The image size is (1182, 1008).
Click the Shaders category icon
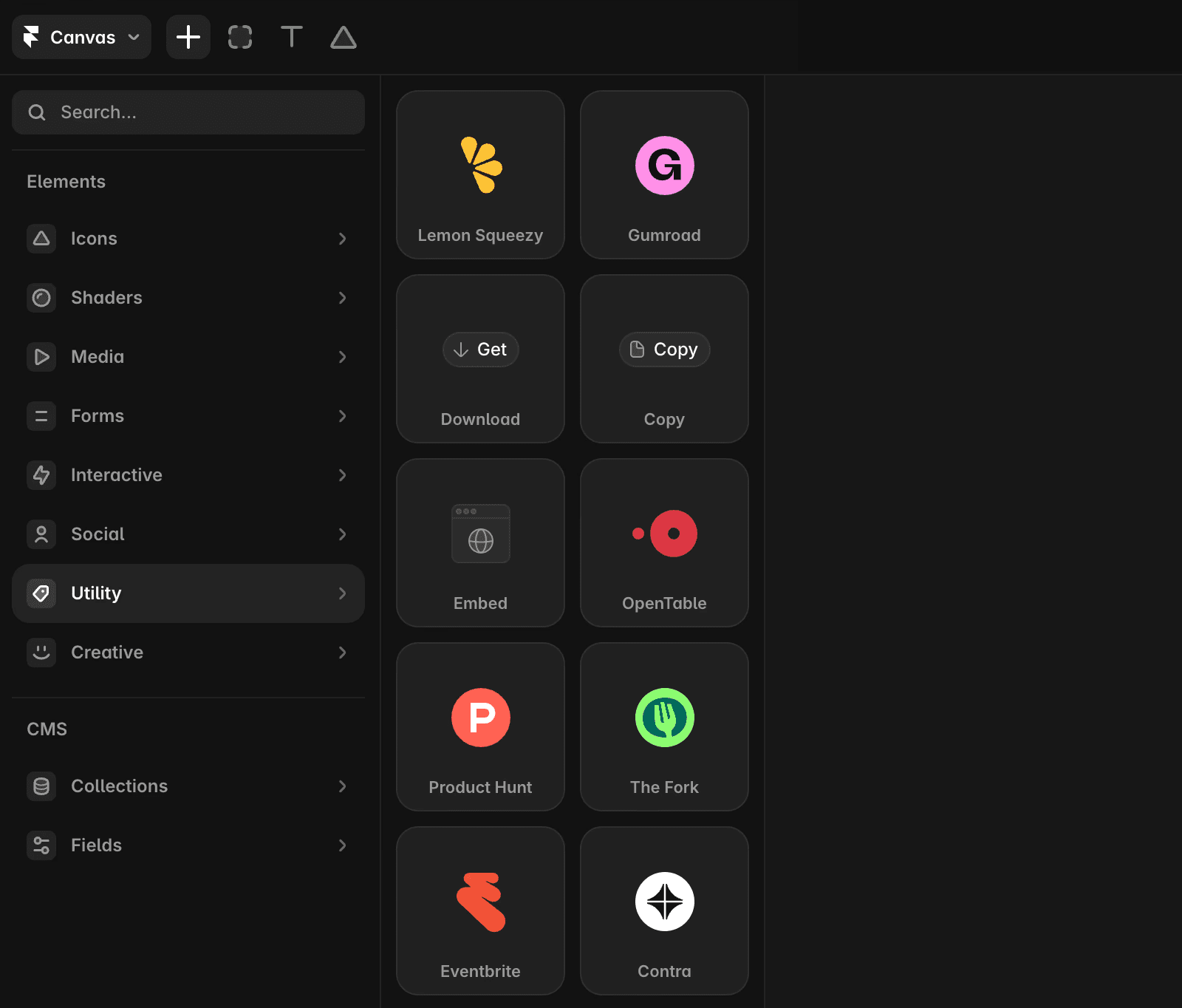click(x=41, y=298)
